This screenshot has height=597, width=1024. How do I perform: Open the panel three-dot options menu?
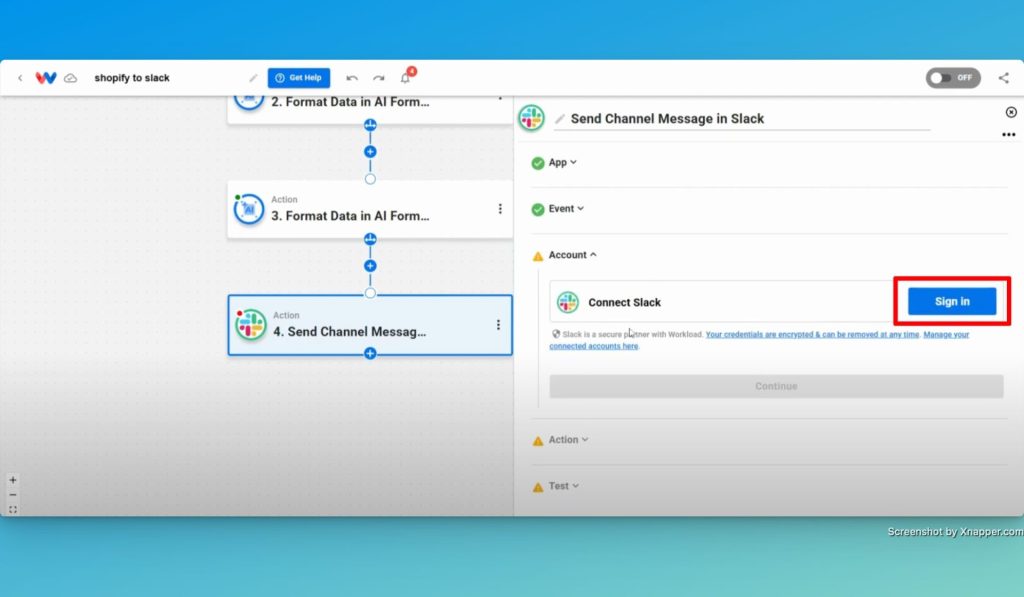(x=1008, y=135)
